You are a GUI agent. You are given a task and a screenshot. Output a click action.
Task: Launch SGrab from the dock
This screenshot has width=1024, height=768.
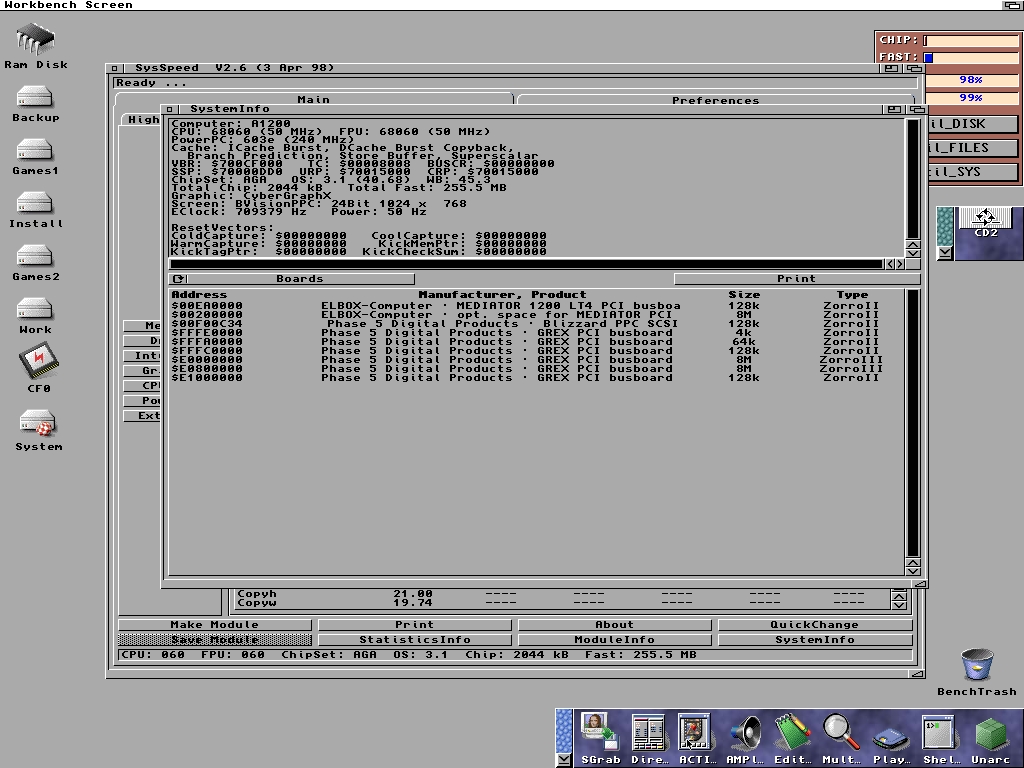600,739
